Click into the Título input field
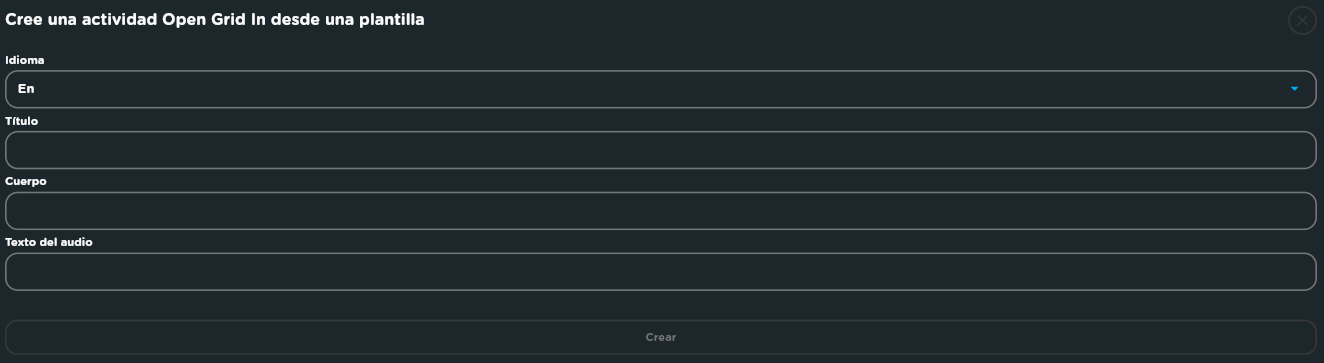This screenshot has height=363, width=1324. pyautogui.click(x=661, y=150)
